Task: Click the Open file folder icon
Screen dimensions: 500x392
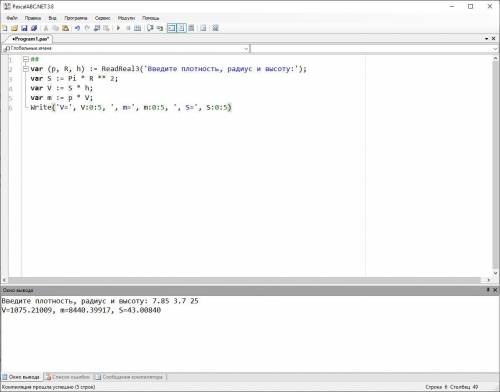Action: 14,28
